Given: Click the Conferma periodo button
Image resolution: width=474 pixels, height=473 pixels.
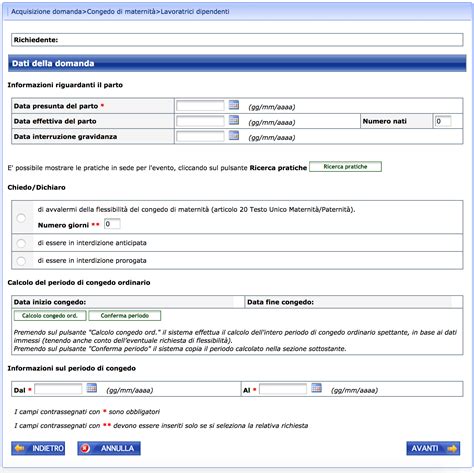Looking at the screenshot, I should [125, 316].
